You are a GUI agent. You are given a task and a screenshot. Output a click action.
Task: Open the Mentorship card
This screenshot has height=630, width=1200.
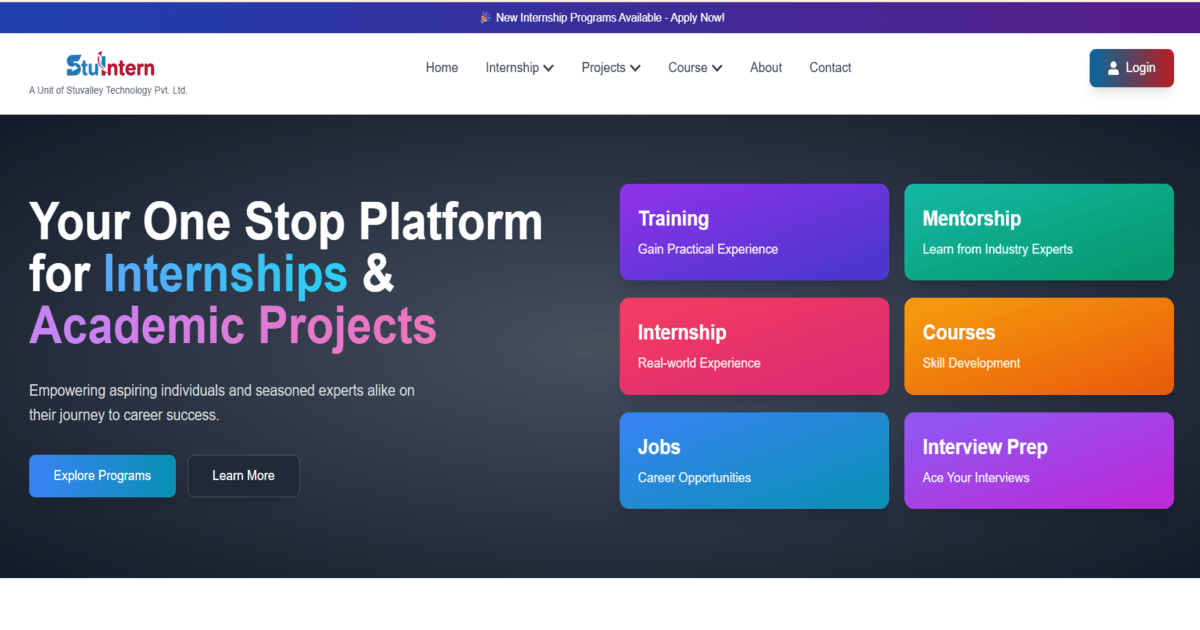[x=1038, y=232]
